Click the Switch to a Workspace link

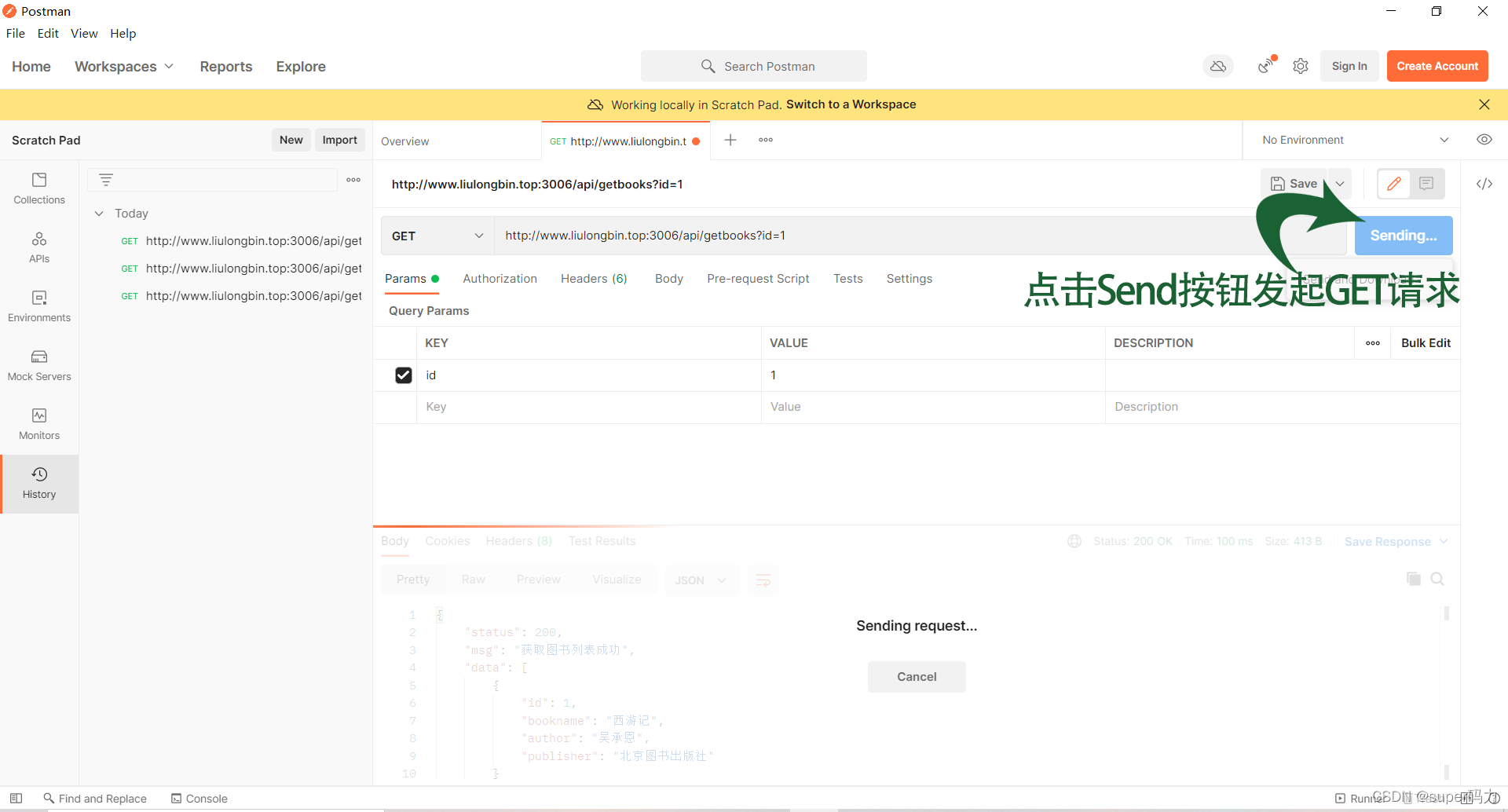coord(851,104)
